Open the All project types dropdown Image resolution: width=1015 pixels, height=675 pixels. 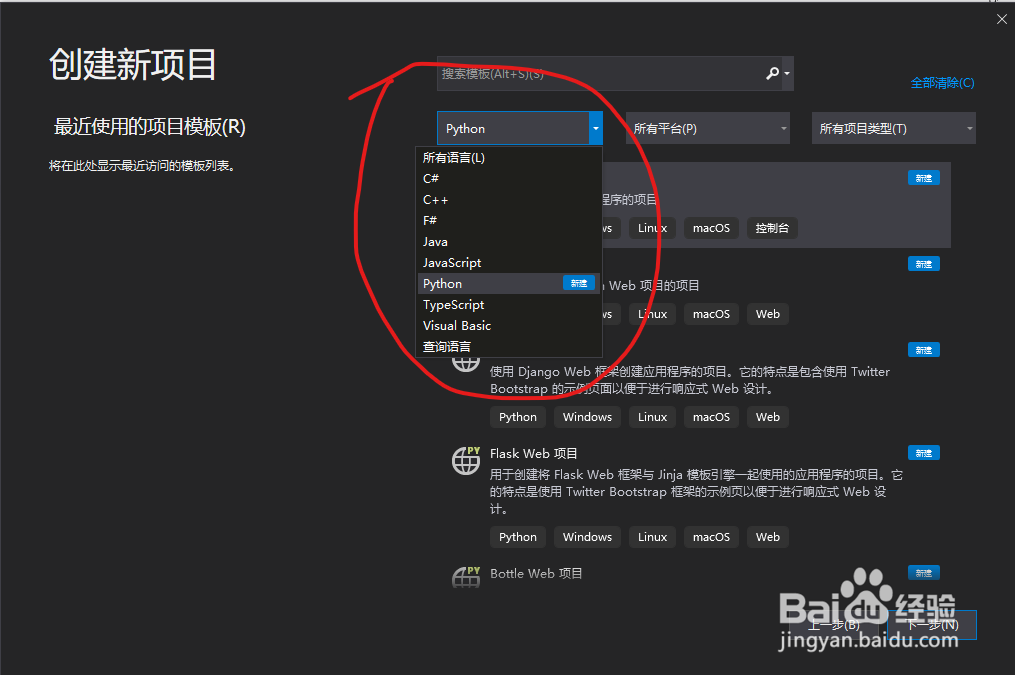tap(893, 128)
